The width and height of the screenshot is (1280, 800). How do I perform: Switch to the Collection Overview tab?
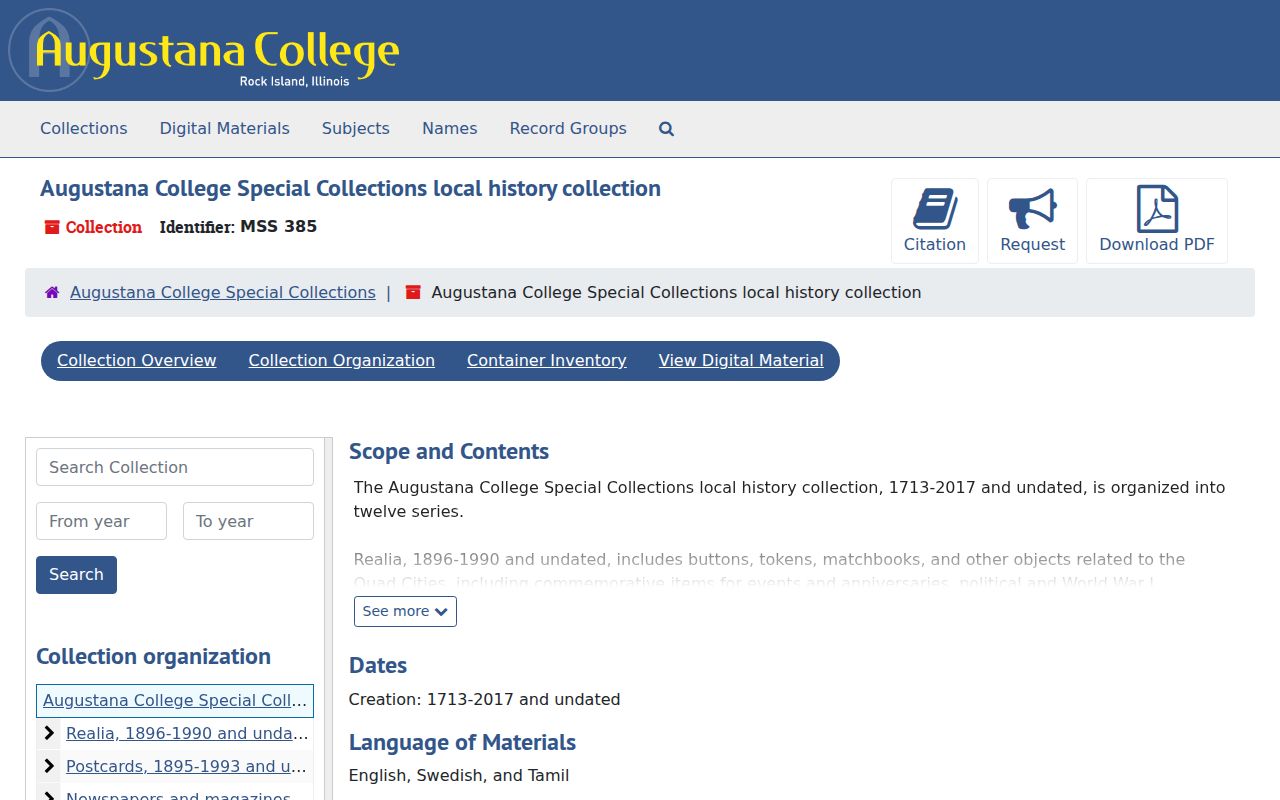137,361
